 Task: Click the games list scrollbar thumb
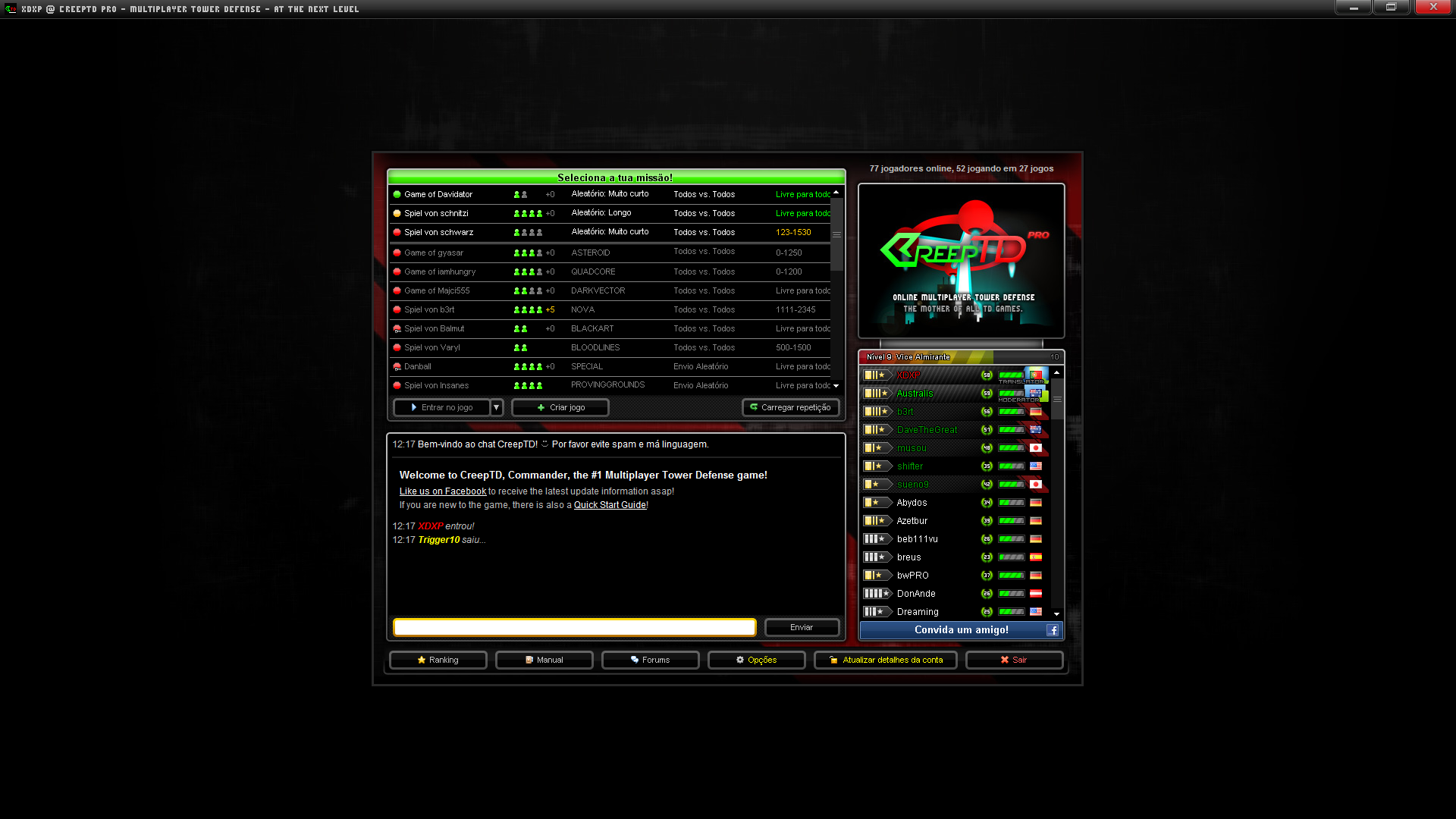[836, 234]
